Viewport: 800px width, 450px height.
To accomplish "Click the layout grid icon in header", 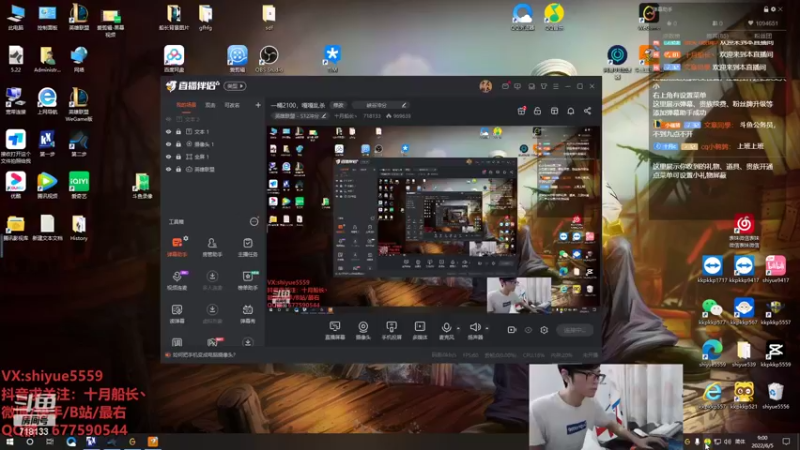I will pos(554,111).
